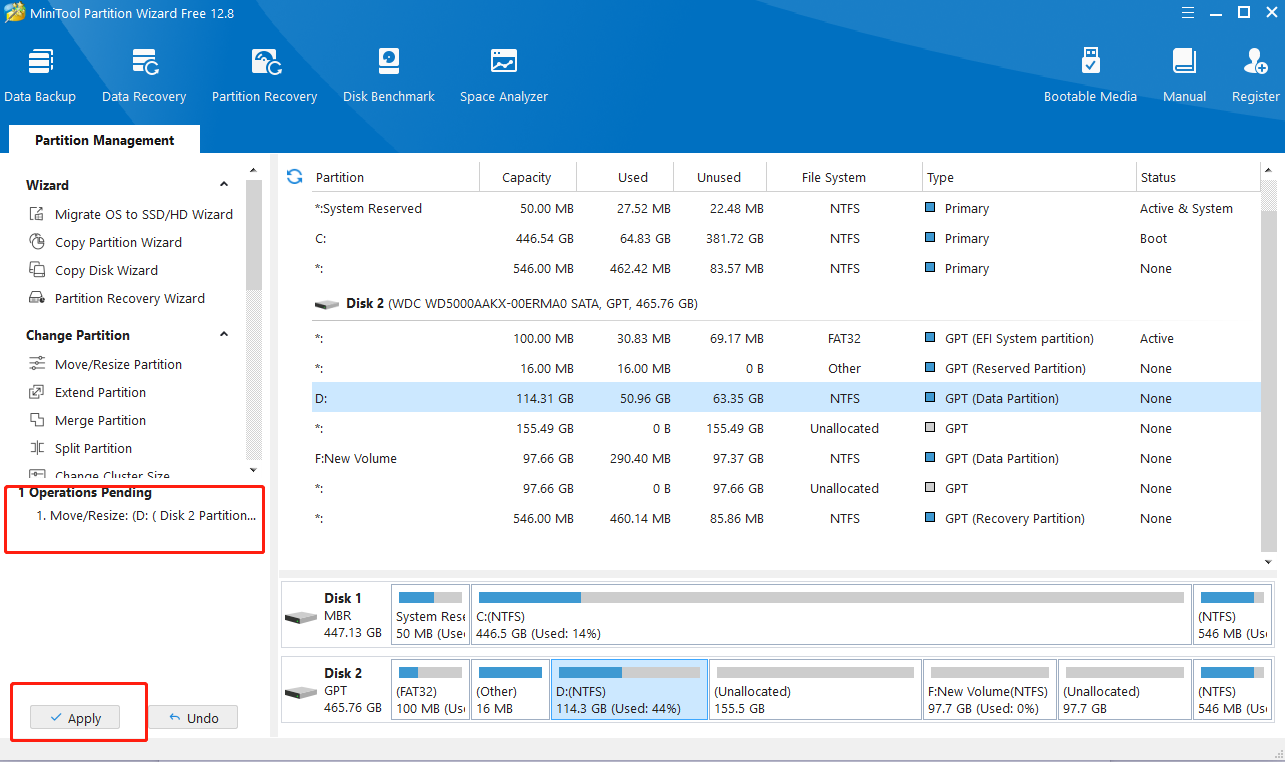Collapse the Change Partition section
Viewport: 1285px width, 762px height.
(224, 335)
